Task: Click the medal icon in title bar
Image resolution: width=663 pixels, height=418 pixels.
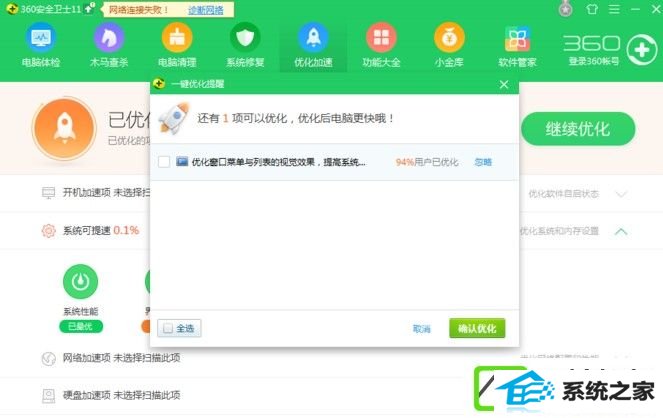Action: [566, 8]
